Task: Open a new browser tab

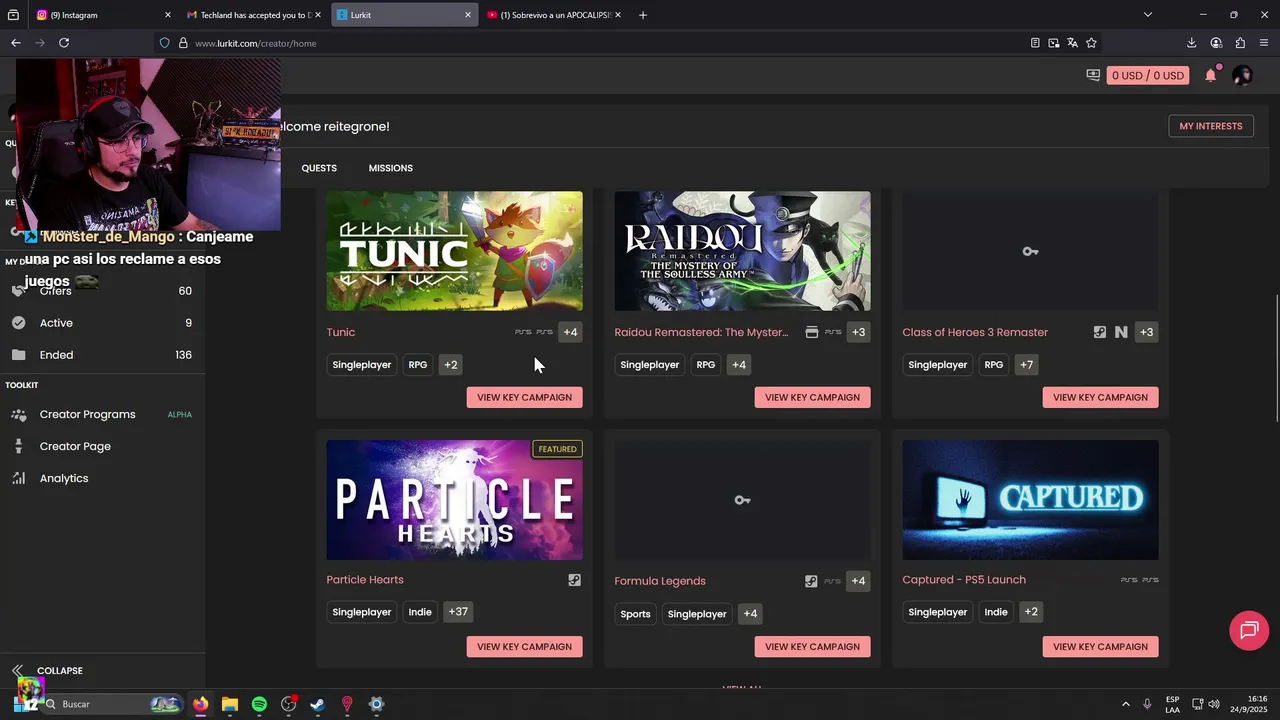Action: click(x=643, y=15)
